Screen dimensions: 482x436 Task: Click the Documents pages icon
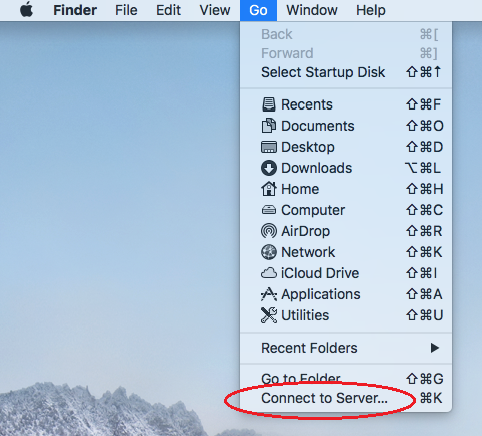[268, 126]
